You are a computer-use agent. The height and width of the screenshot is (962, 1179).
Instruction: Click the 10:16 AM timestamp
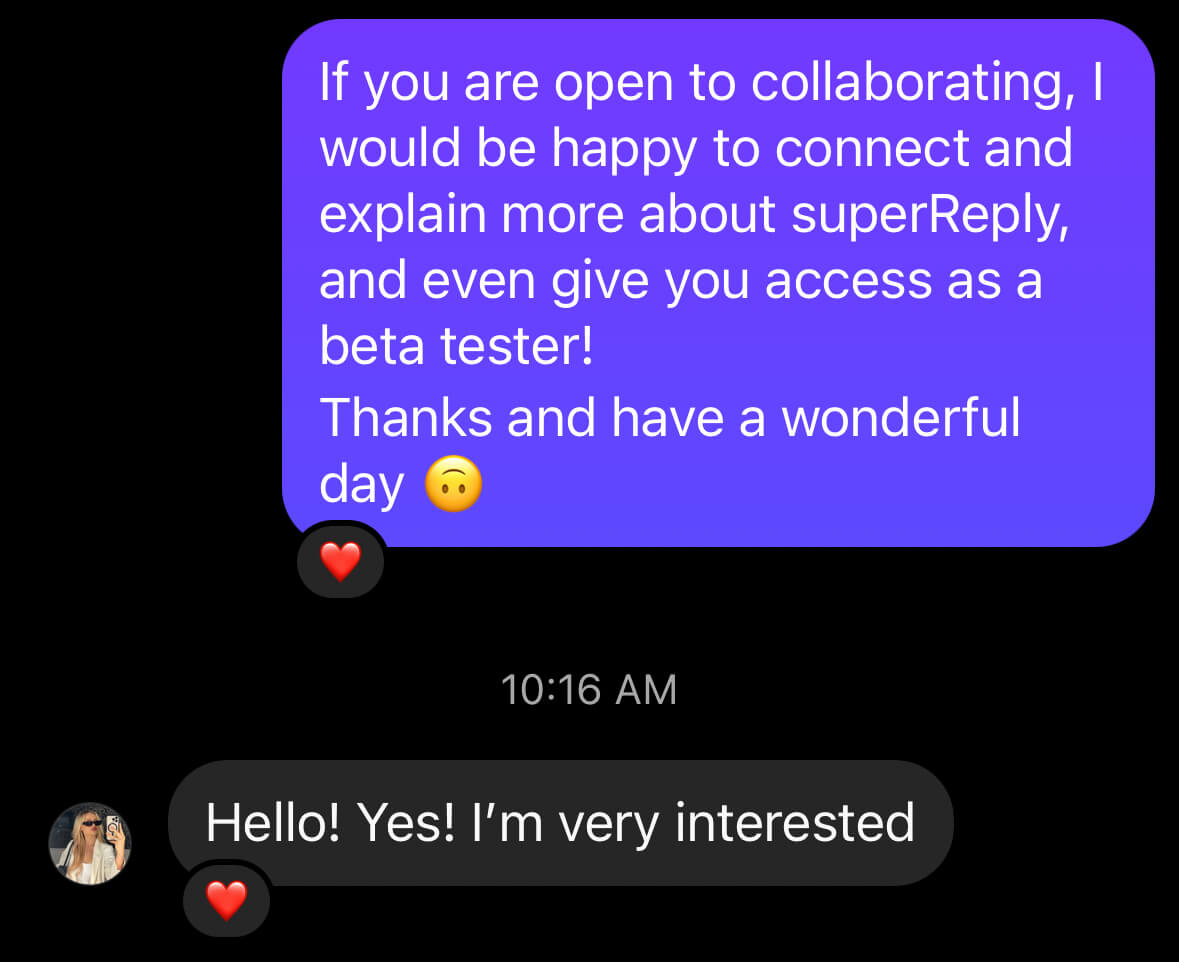coord(589,690)
